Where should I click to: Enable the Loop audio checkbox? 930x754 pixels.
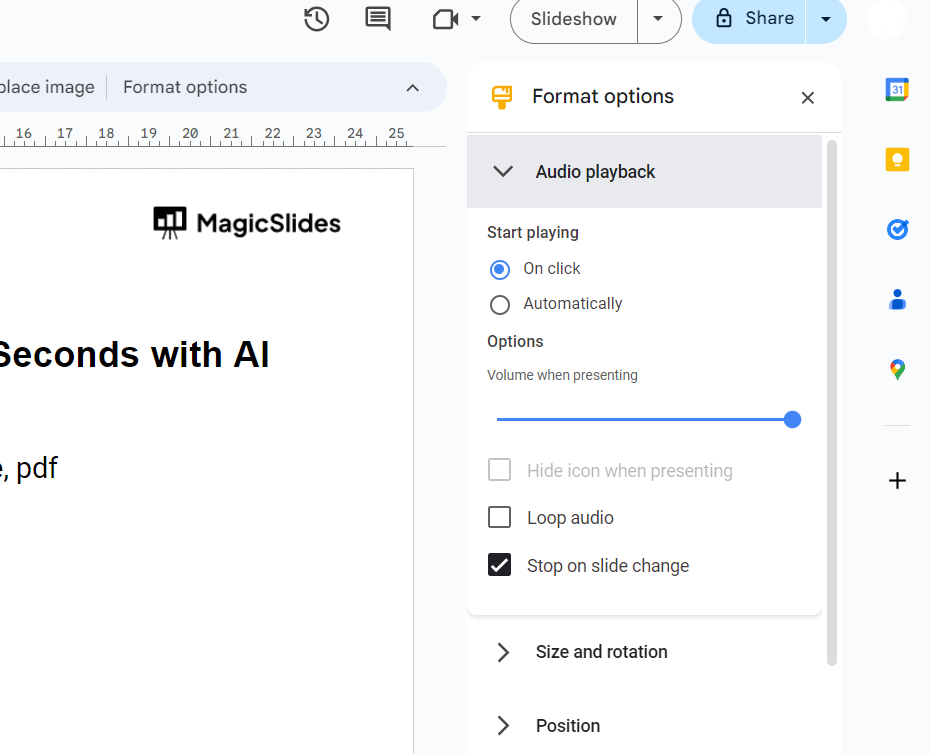(499, 517)
